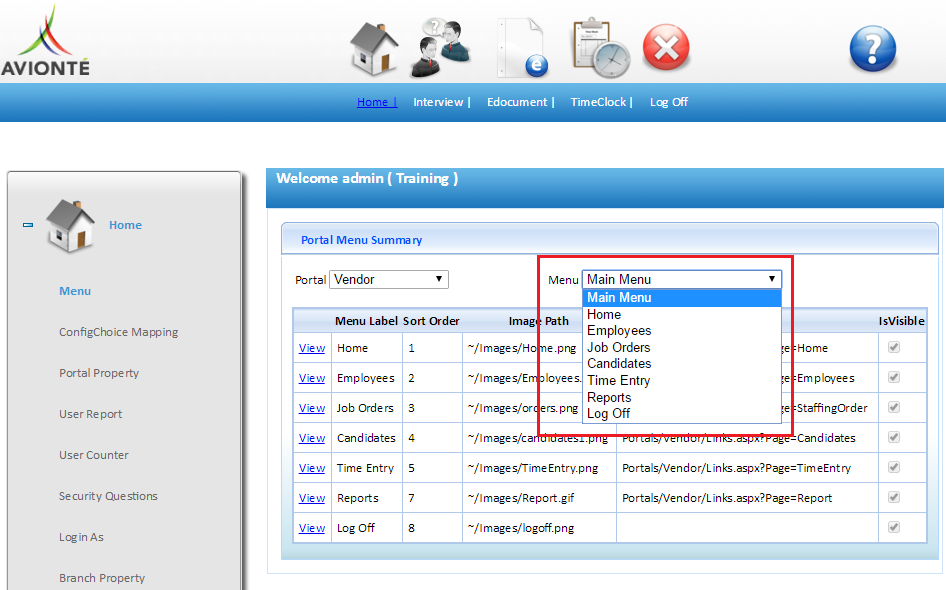This screenshot has height=590, width=946.
Task: Toggle IsVisible checkbox for the Employees row
Action: point(894,378)
